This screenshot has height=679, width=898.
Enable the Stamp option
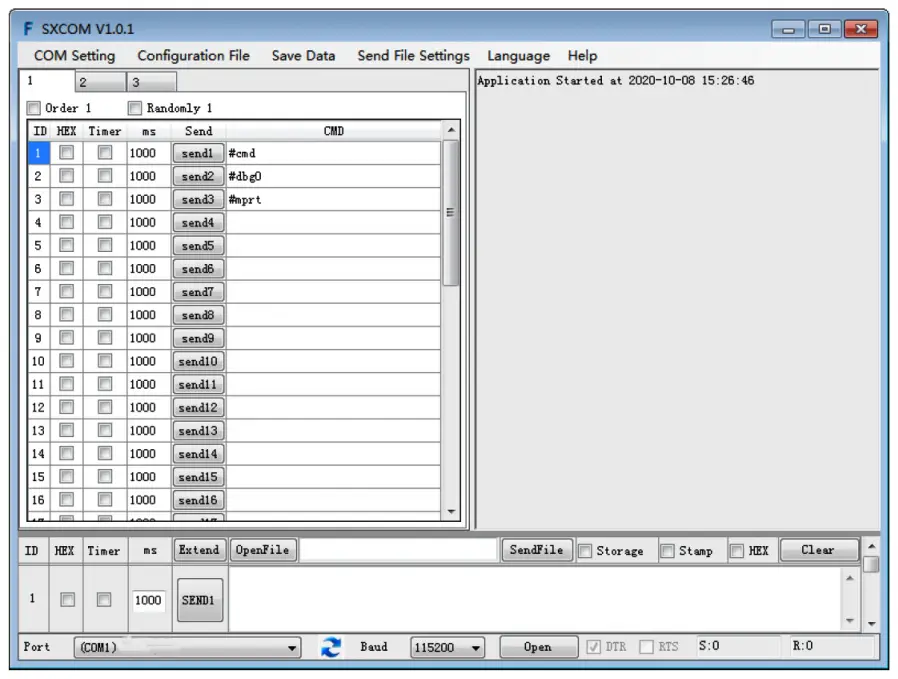tap(666, 549)
